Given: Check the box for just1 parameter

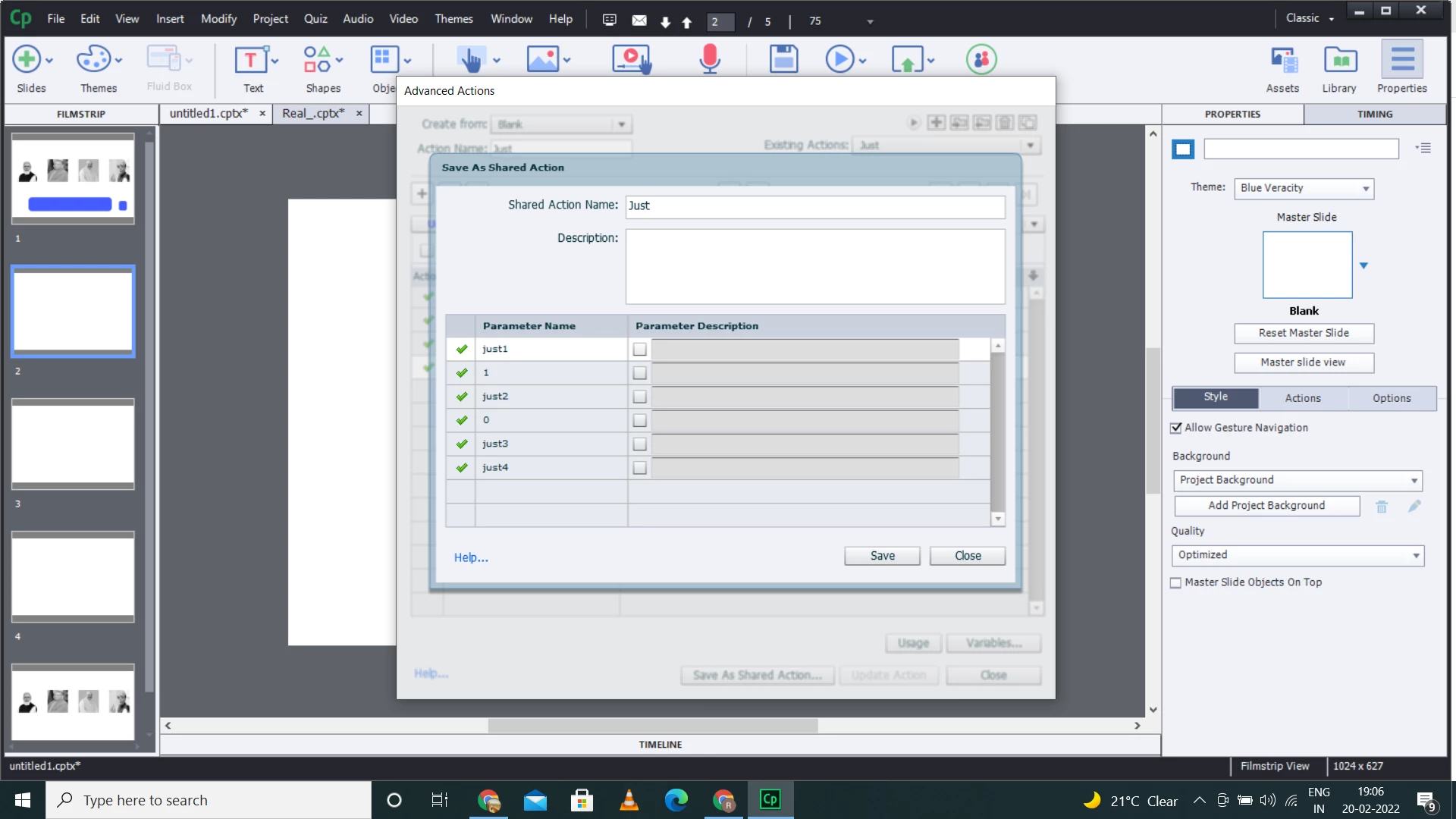Looking at the screenshot, I should click(x=640, y=350).
